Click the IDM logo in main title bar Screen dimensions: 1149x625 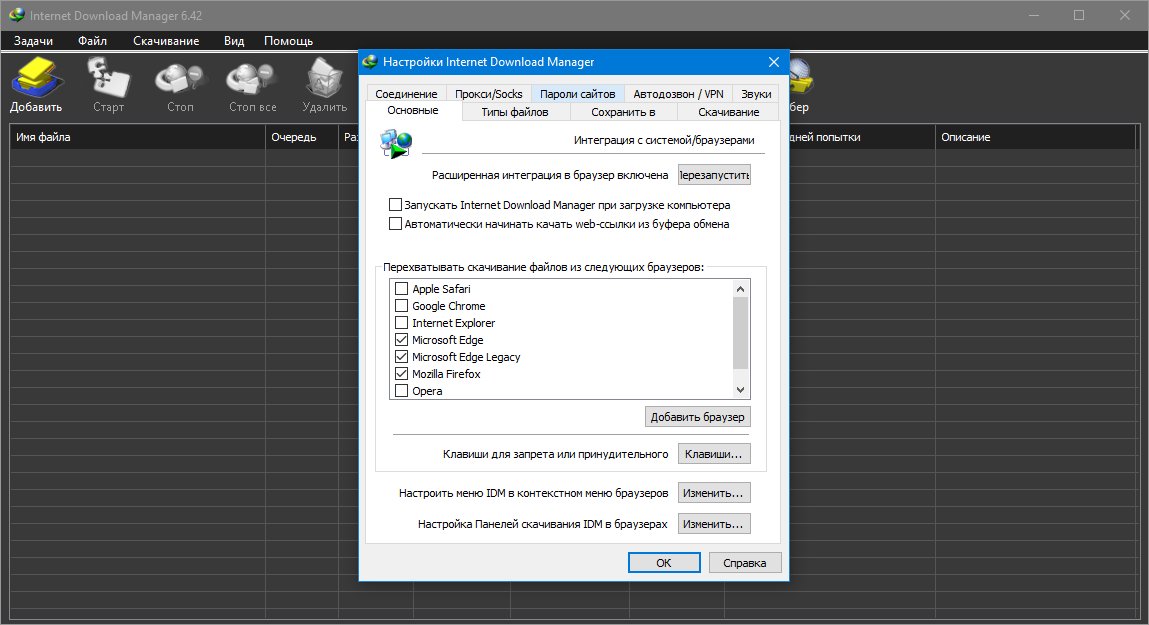[15, 15]
